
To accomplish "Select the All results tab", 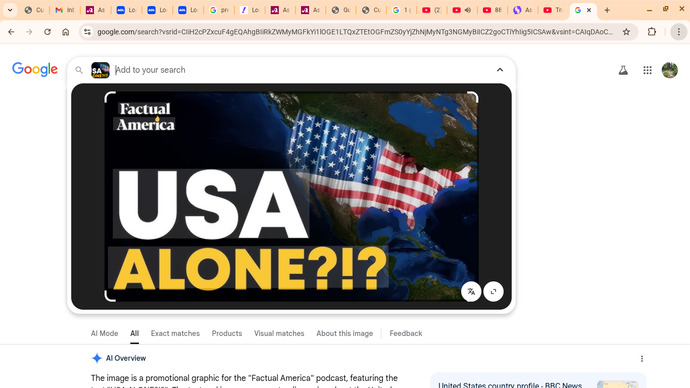I will tap(134, 333).
